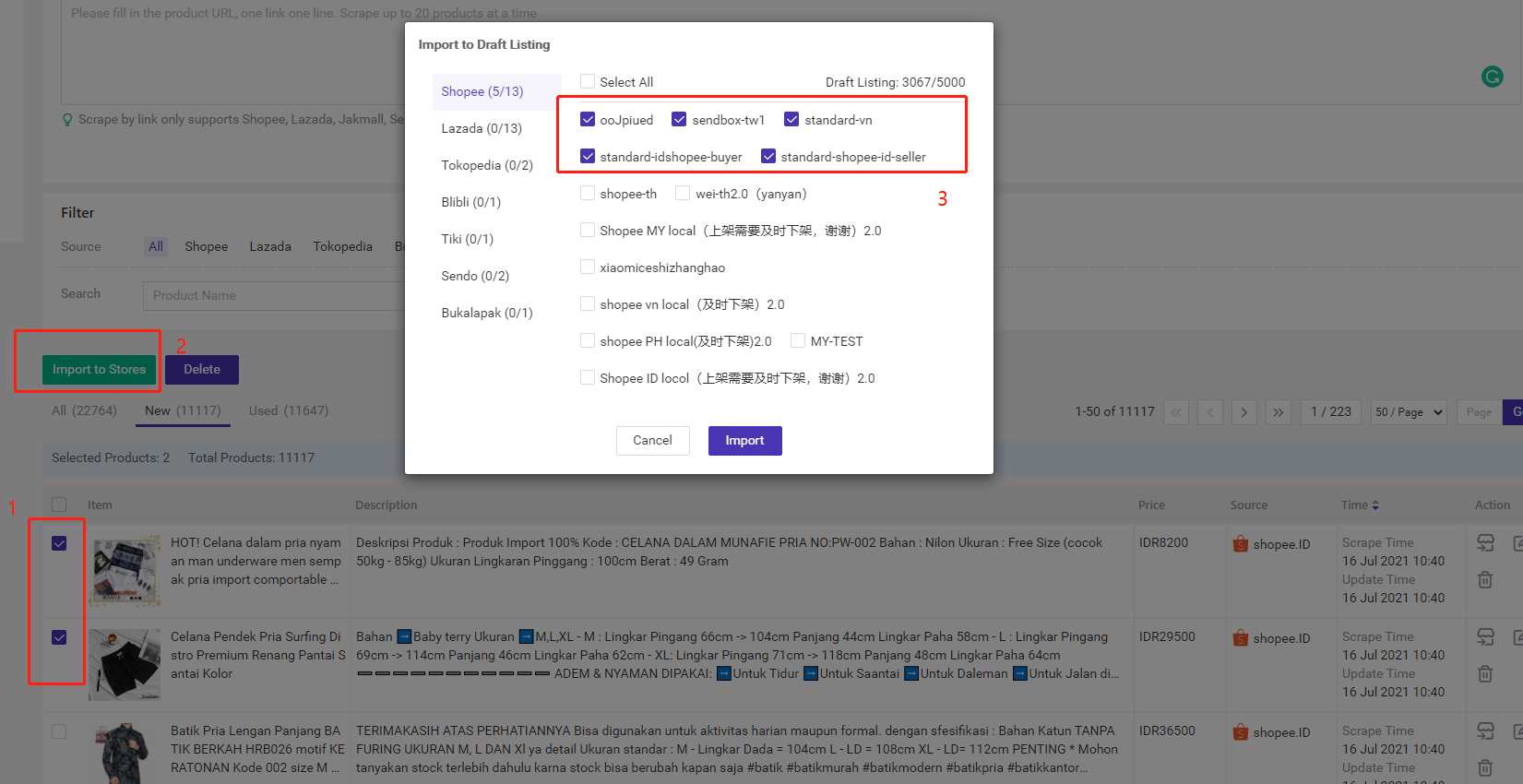Uncheck sendbox-tw1 store checkbox

(x=680, y=120)
